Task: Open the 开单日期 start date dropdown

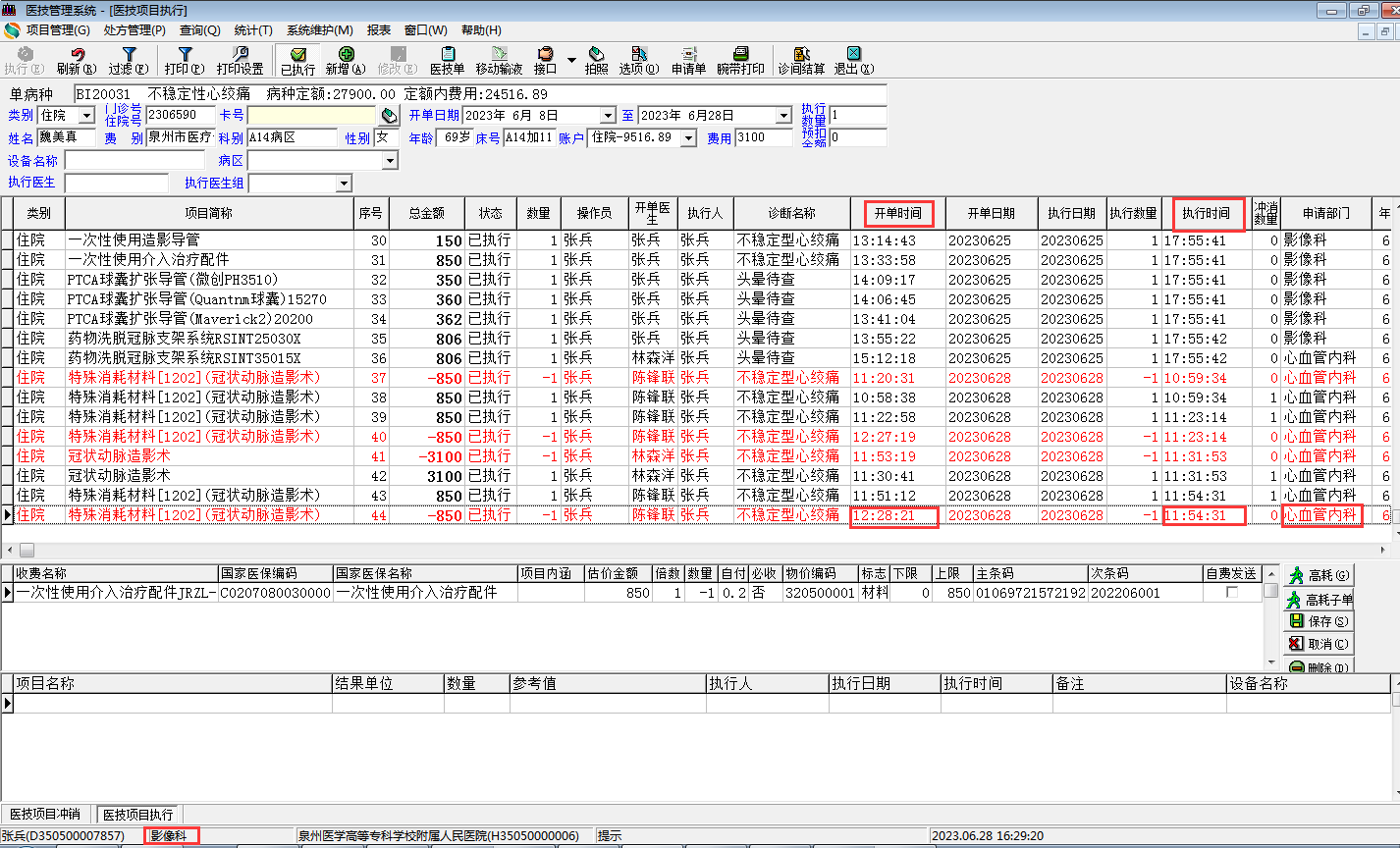Action: [608, 116]
